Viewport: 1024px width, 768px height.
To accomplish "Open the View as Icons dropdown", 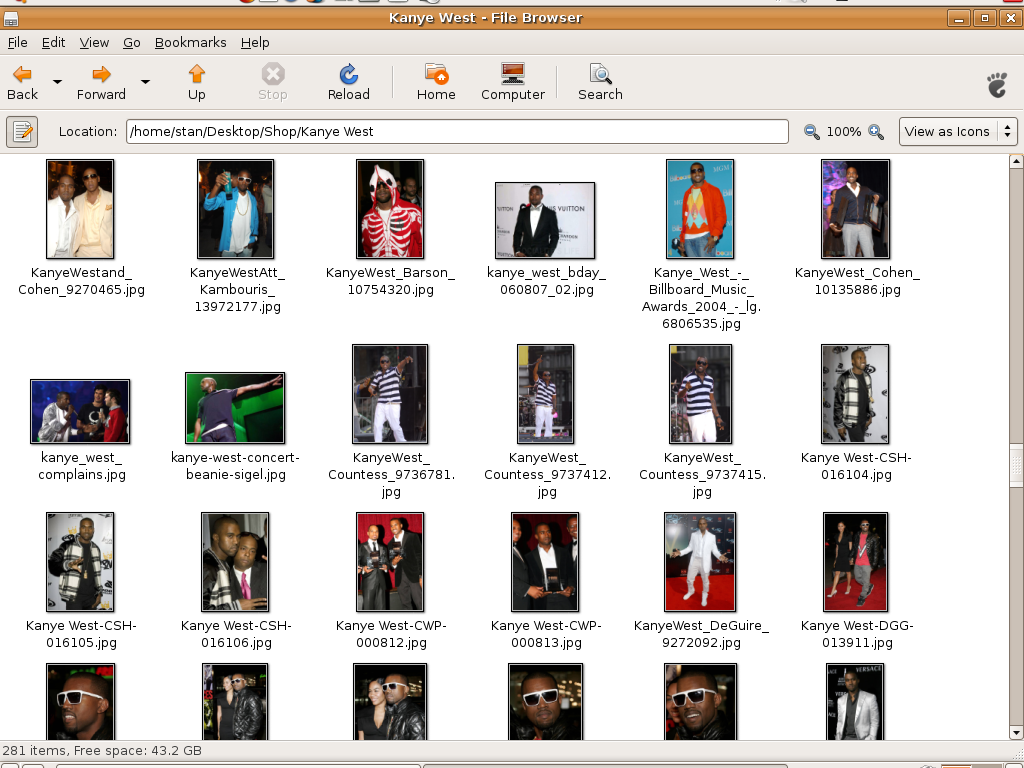I will [x=958, y=131].
